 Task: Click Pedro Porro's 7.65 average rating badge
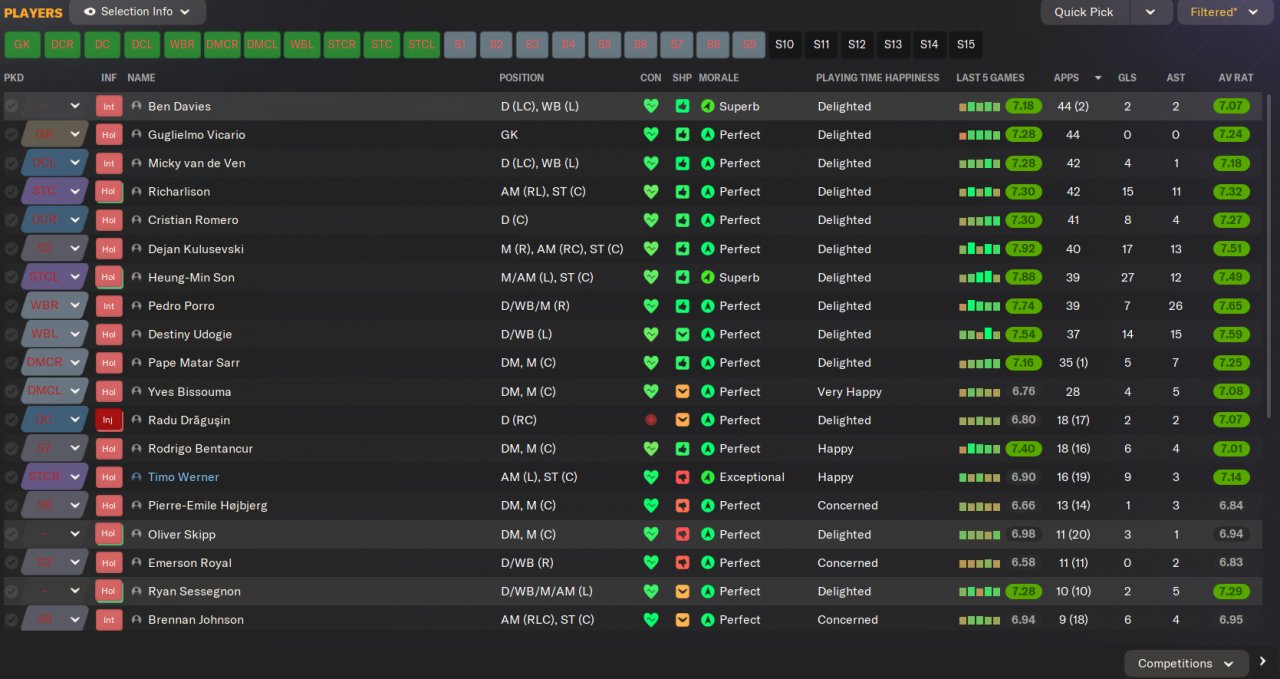[1231, 306]
